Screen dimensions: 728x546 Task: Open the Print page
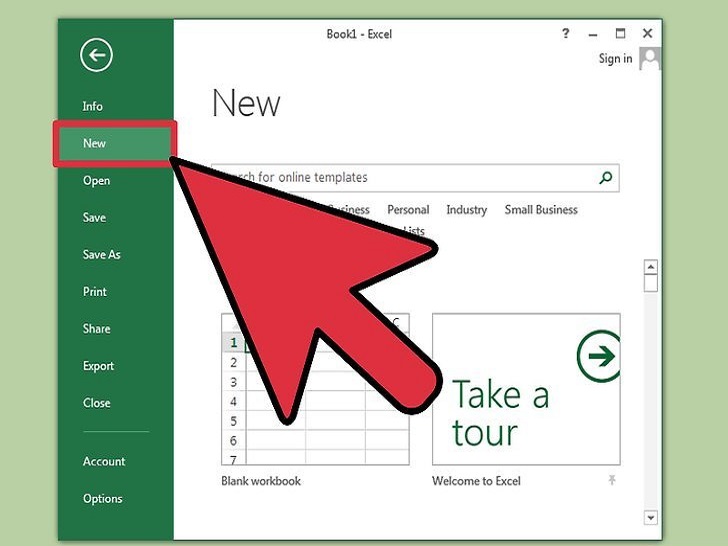(x=95, y=292)
